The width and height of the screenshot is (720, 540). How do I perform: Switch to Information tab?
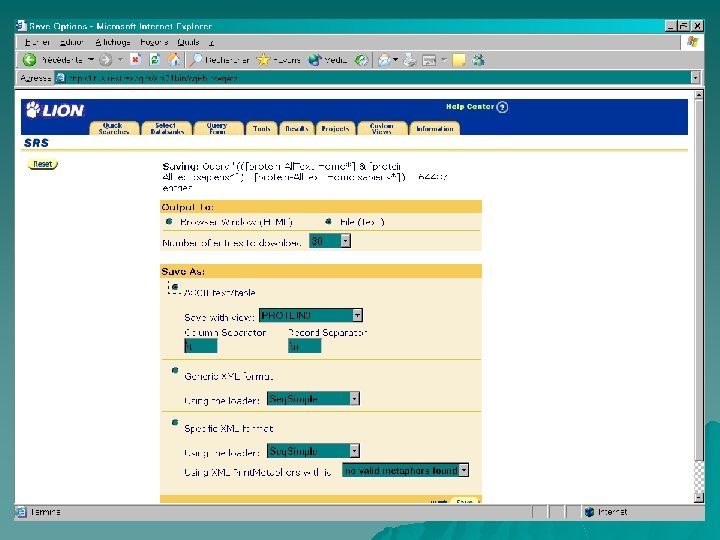pos(435,128)
